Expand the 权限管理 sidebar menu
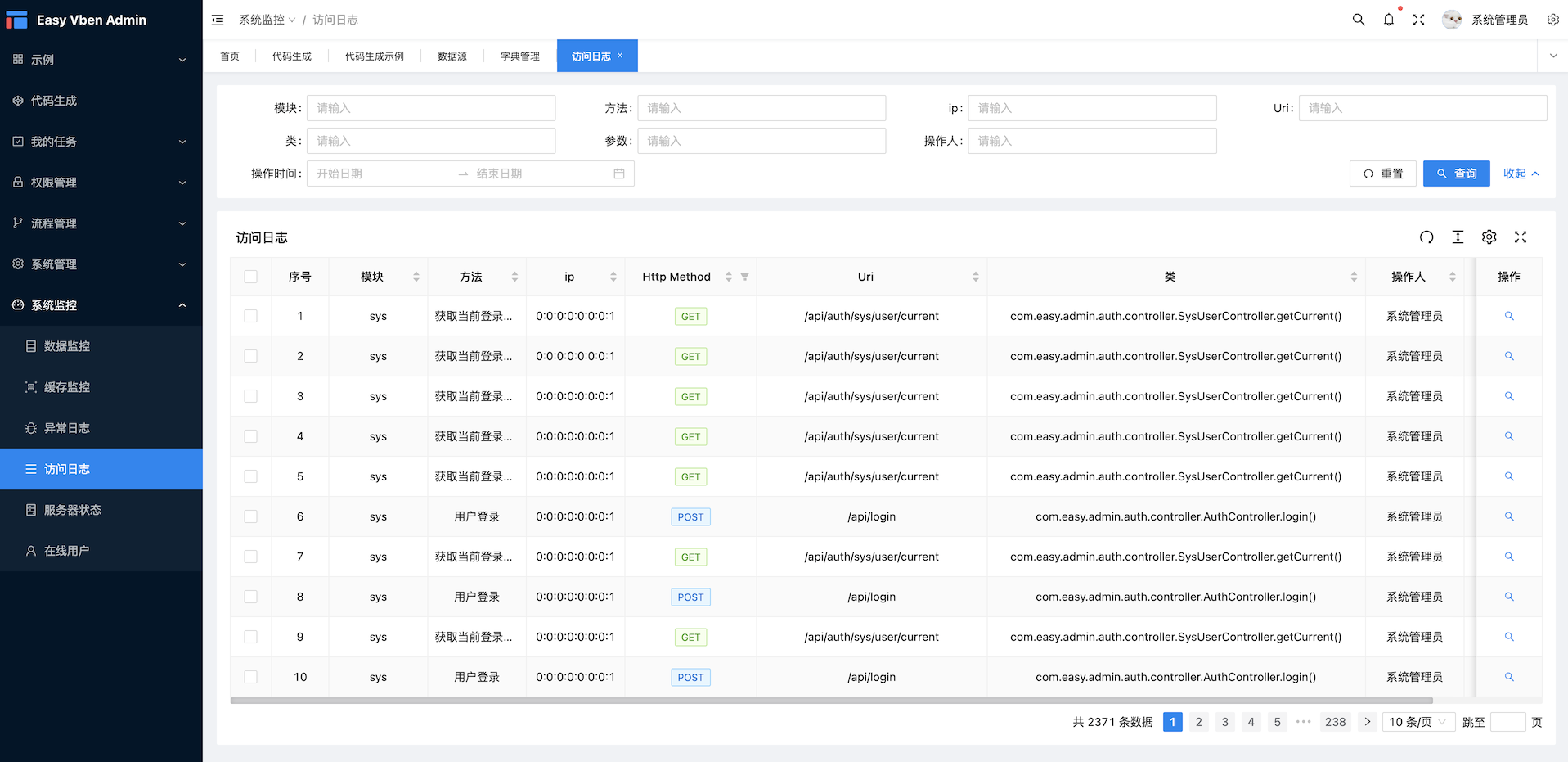 pyautogui.click(x=101, y=183)
